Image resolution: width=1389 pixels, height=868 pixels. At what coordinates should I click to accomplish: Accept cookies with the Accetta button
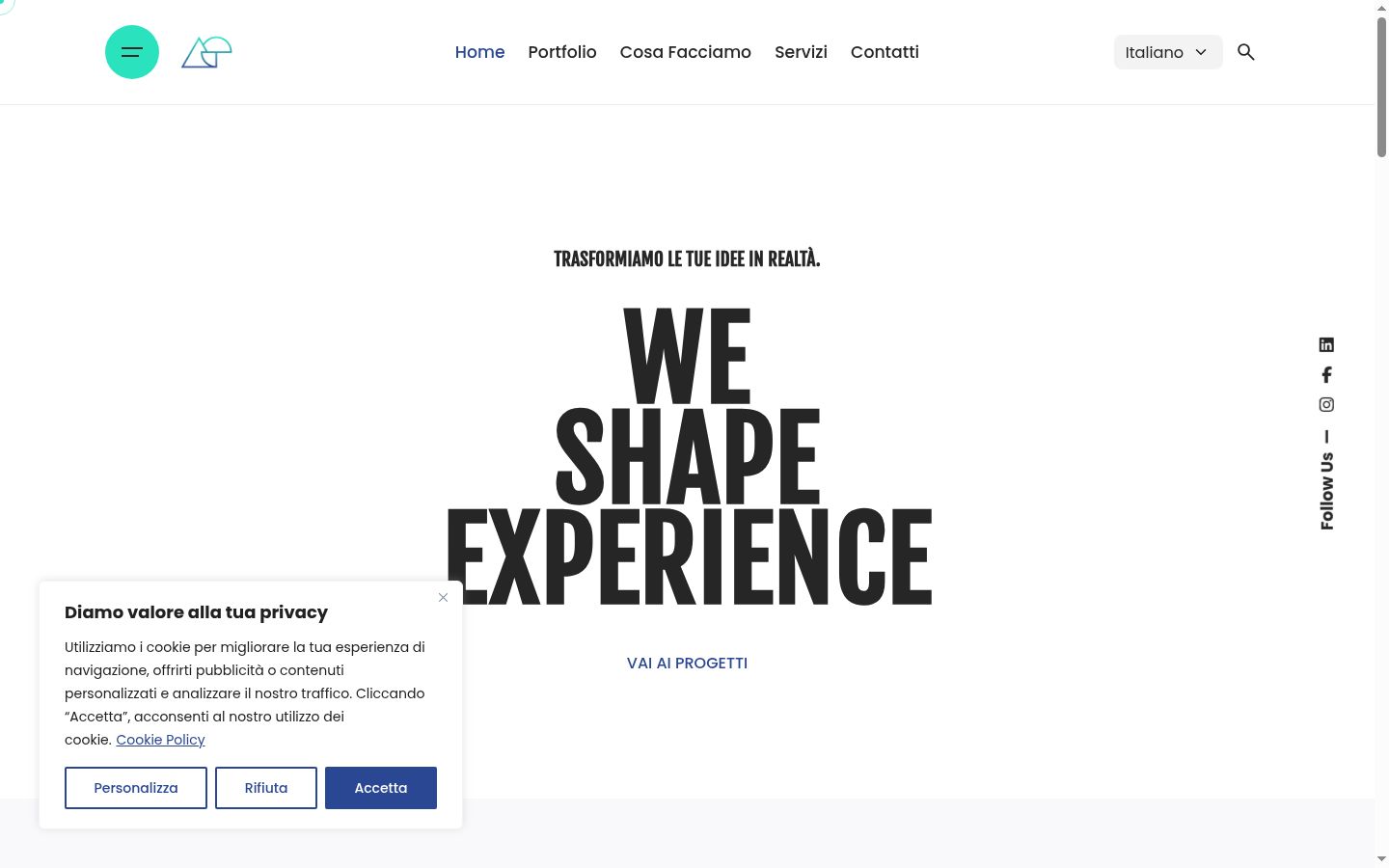[x=381, y=788]
